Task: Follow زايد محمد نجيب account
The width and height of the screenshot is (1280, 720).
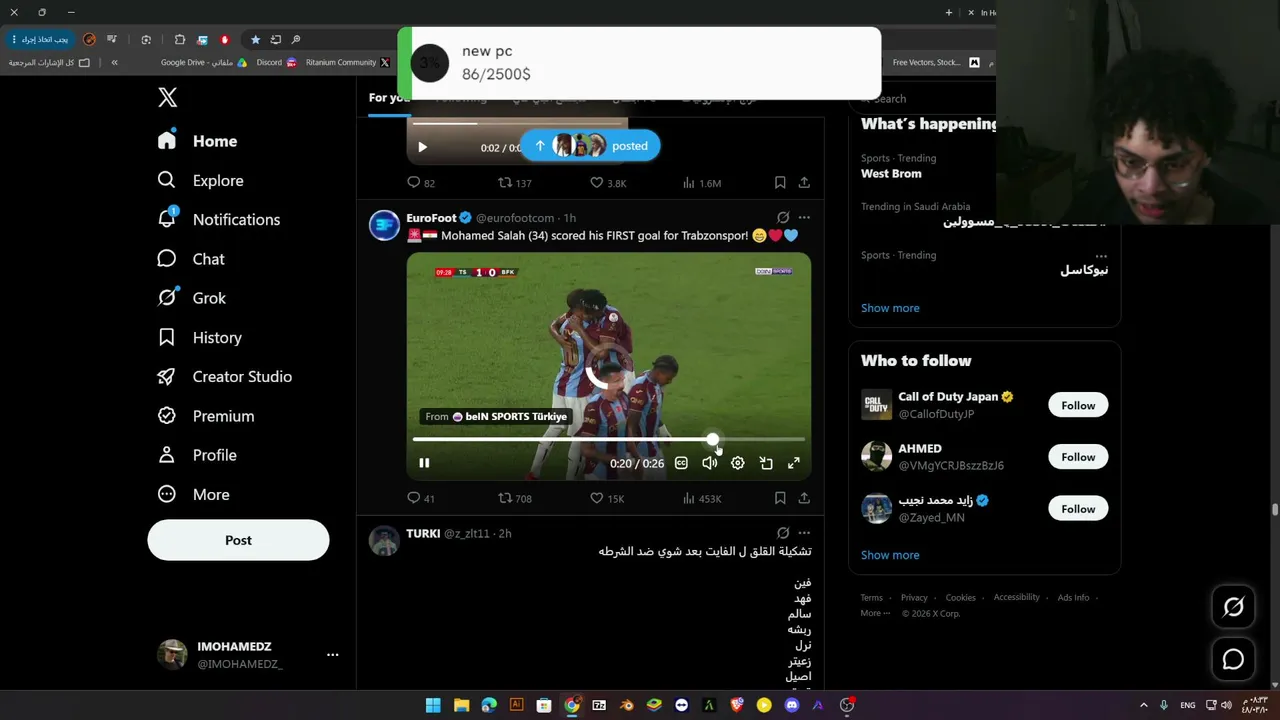Action: 1078,509
